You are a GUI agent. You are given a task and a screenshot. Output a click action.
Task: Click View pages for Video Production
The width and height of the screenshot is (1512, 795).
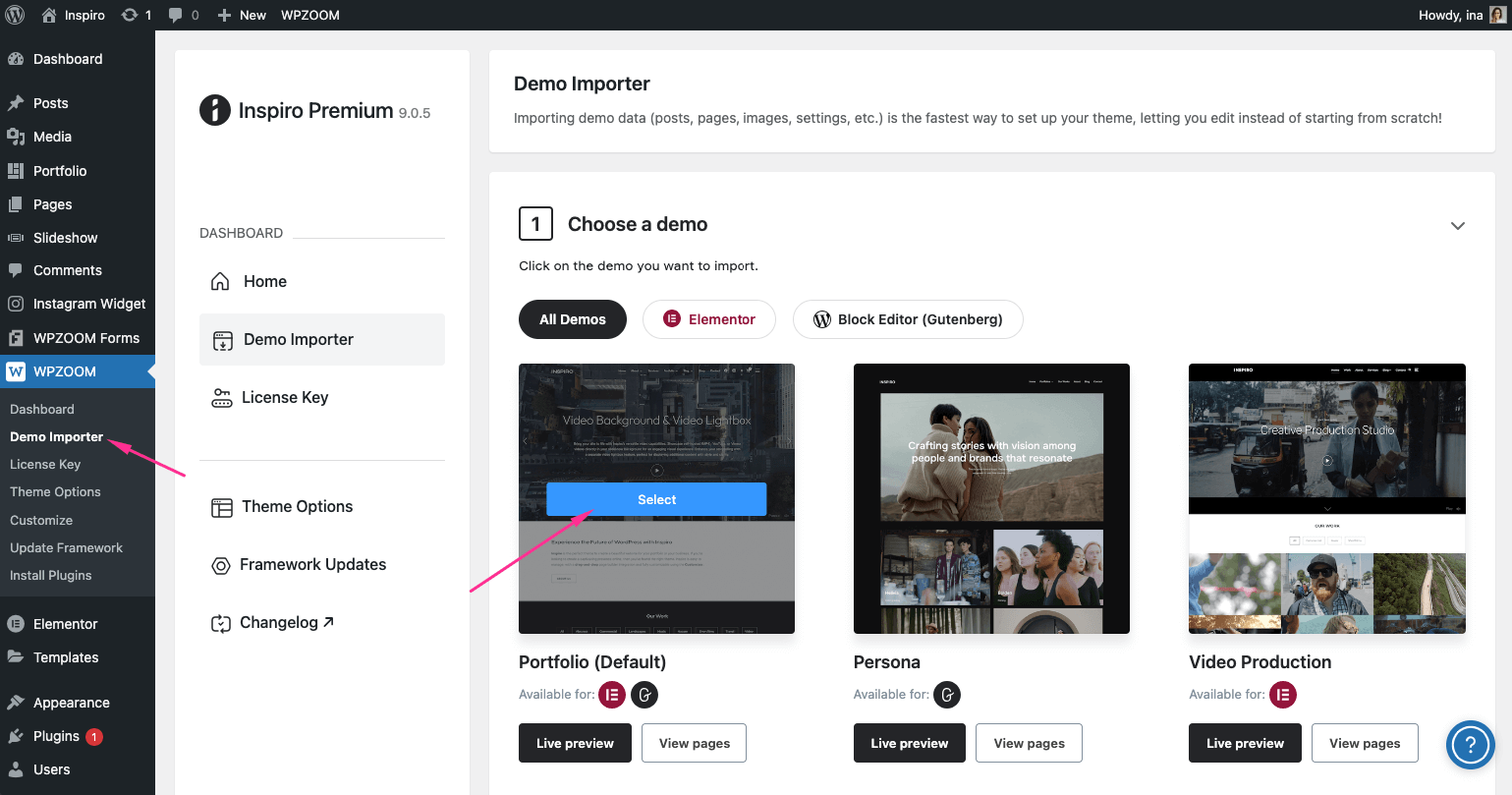tap(1365, 743)
